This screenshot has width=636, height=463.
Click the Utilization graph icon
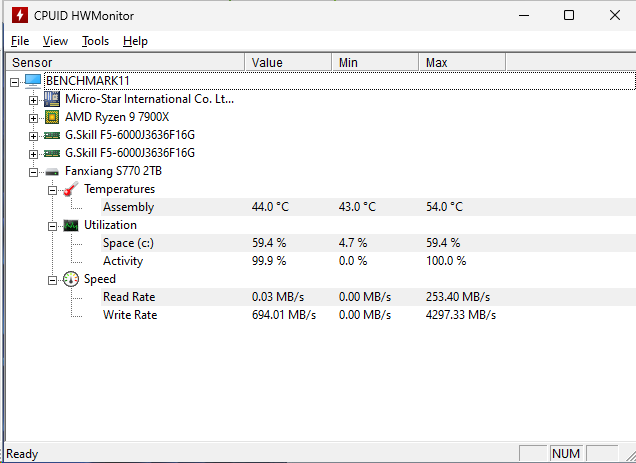pos(71,225)
